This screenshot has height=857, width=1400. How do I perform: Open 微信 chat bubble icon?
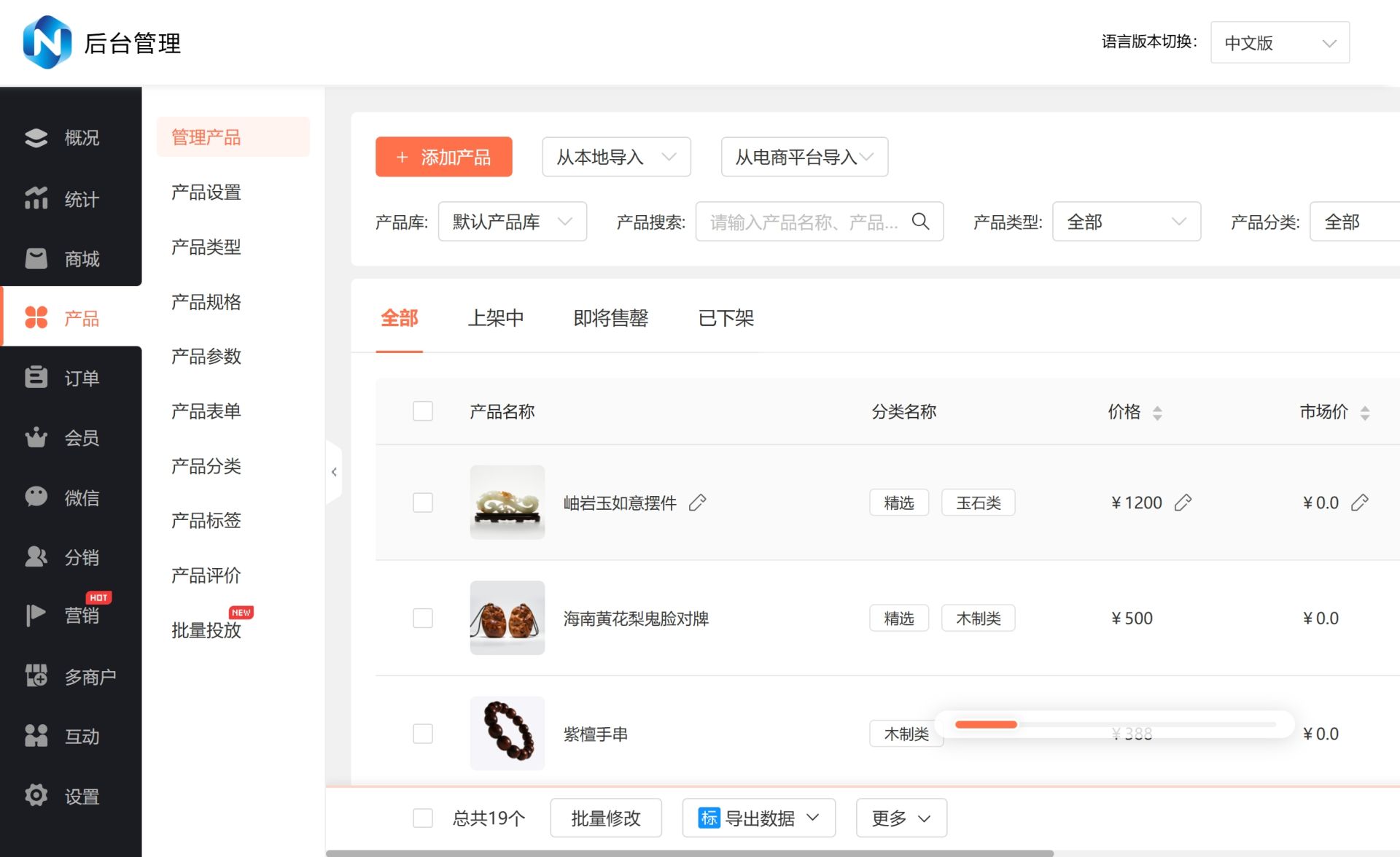pos(36,497)
